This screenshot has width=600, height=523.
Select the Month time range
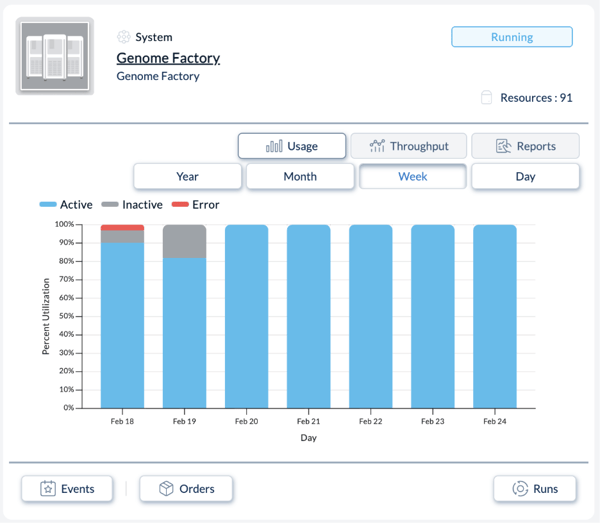coord(300,176)
